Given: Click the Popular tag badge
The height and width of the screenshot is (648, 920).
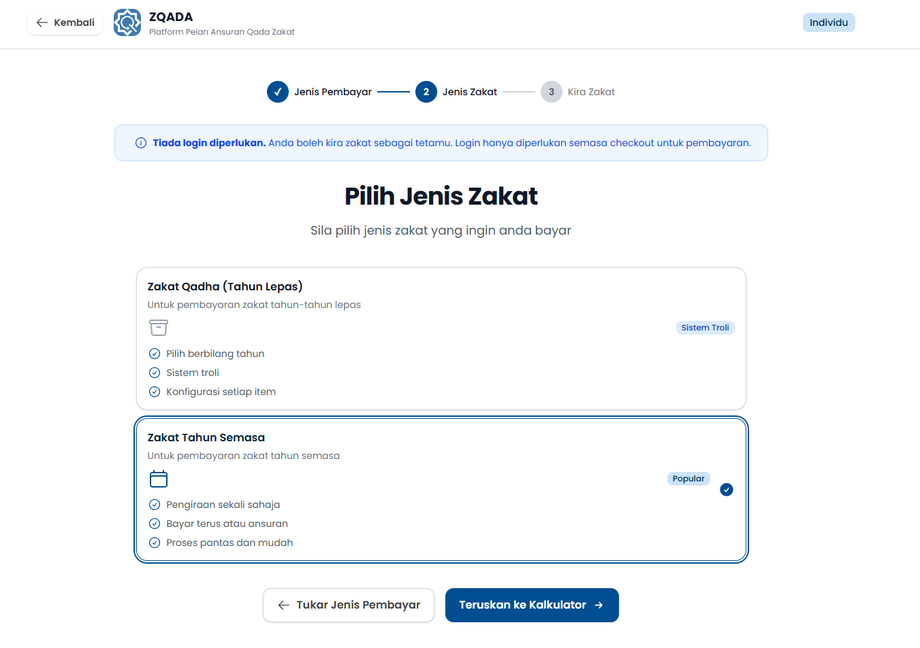Looking at the screenshot, I should pyautogui.click(x=688, y=479).
